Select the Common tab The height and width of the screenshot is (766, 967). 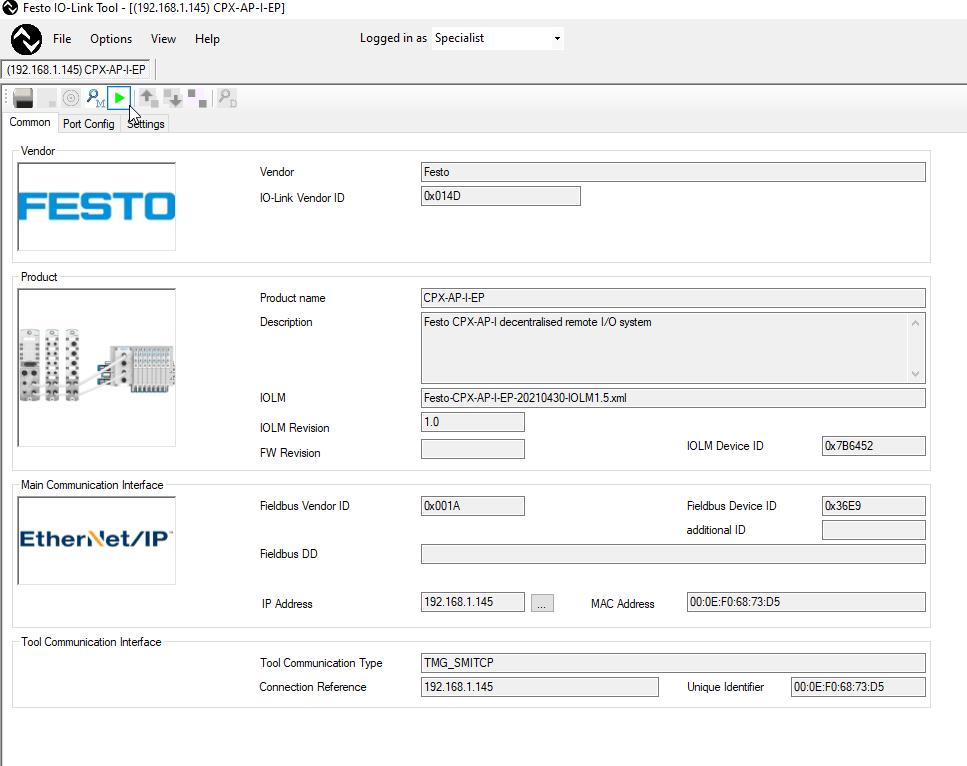pos(30,122)
